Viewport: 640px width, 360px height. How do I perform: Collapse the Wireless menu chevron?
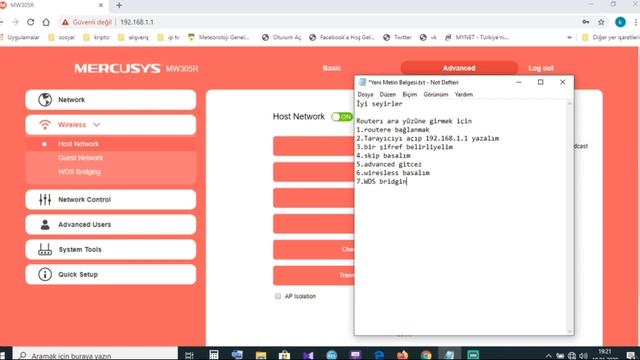tap(96, 124)
